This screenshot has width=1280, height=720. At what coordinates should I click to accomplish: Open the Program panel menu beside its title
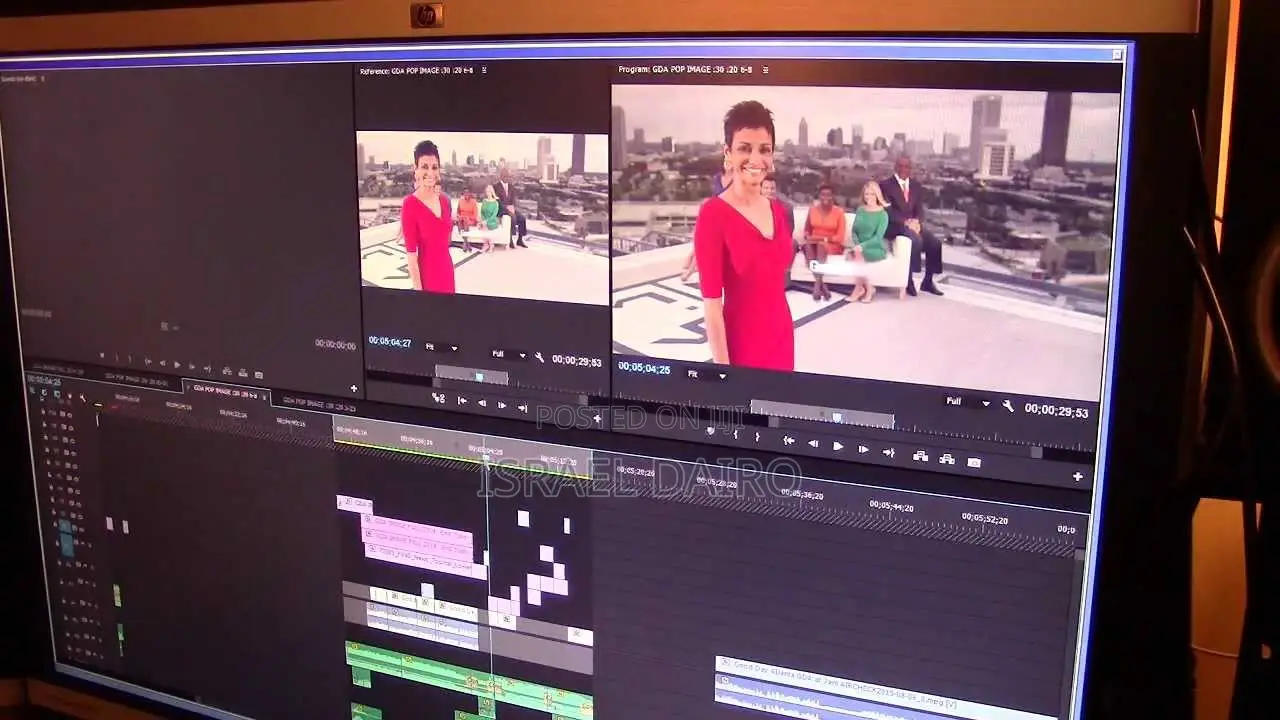click(764, 70)
